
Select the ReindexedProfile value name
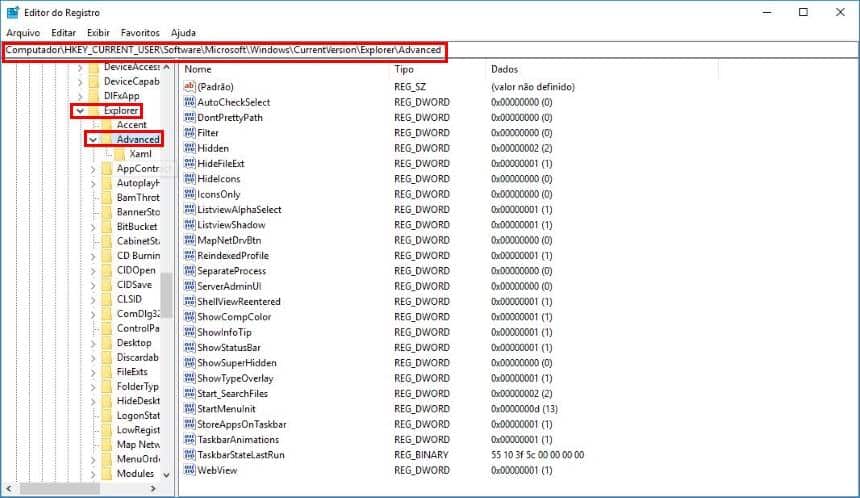(233, 255)
